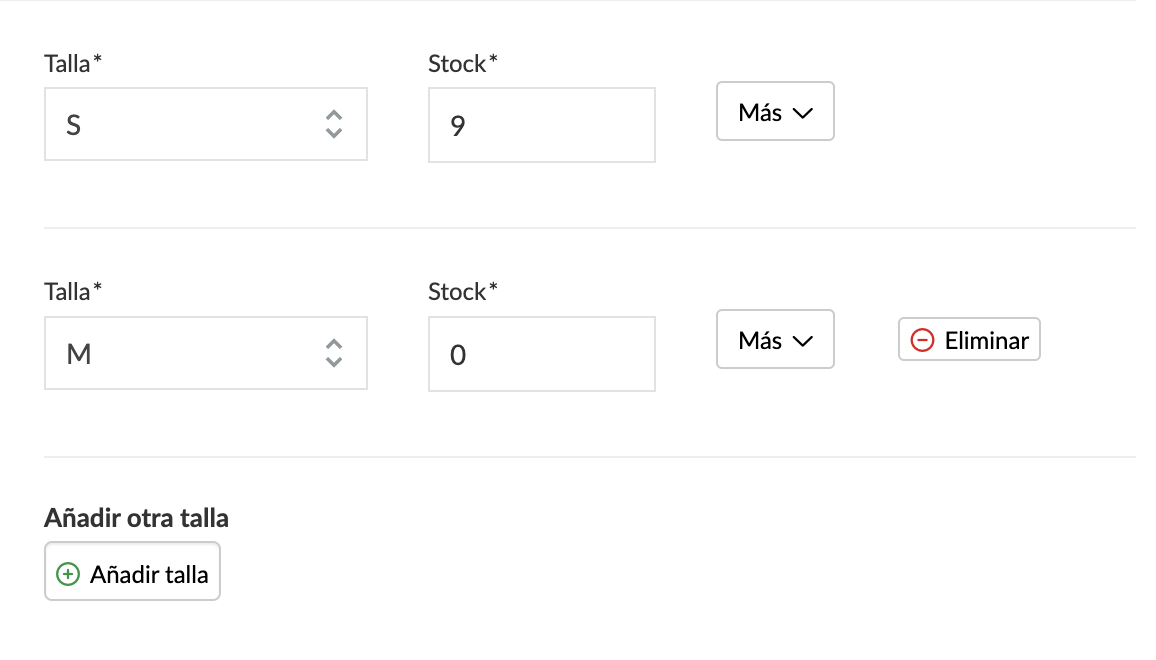Viewport: 1156px width, 660px height.
Task: Focus the Stock field containing 9
Action: [541, 125]
